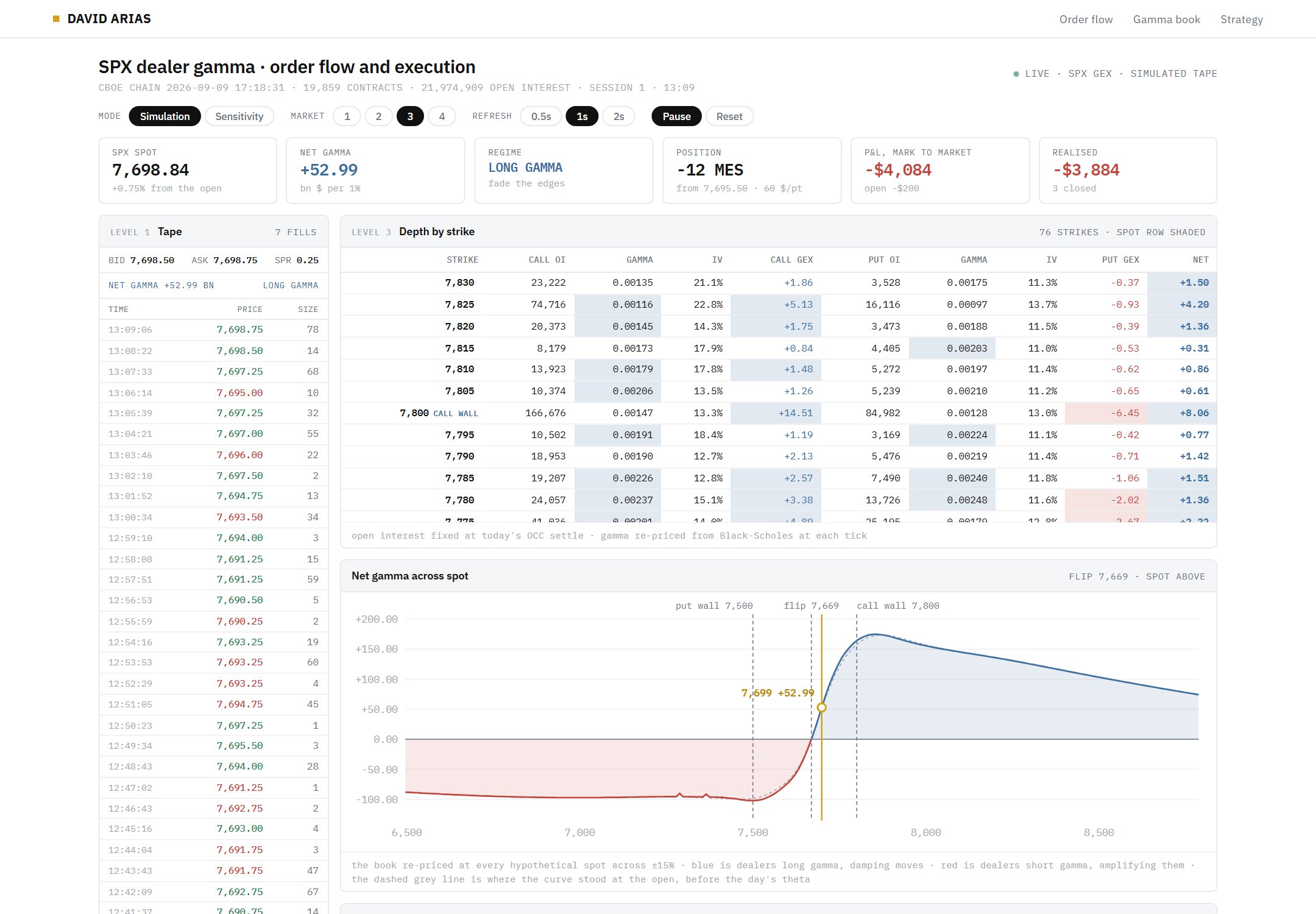Click the Tape panel PRICE column header
1316x914 pixels.
(250, 310)
